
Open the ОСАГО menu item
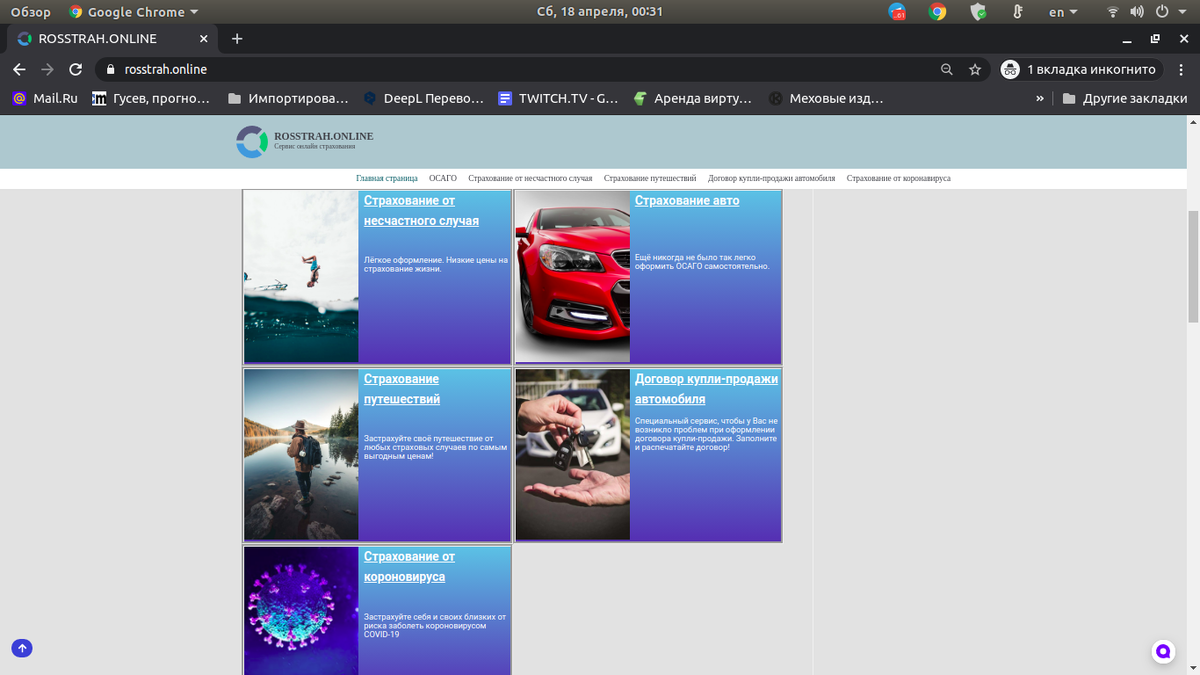(443, 178)
